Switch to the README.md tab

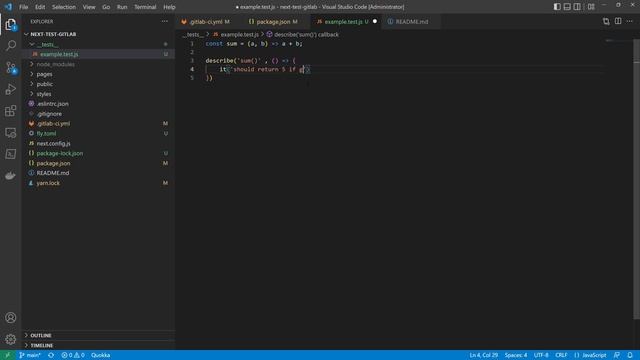click(411, 22)
